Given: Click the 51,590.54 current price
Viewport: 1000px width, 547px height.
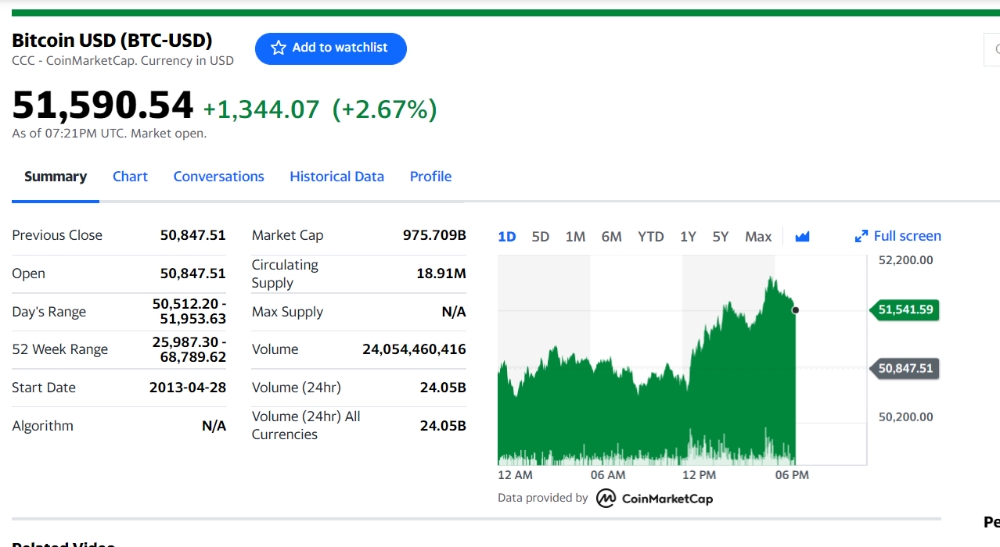Looking at the screenshot, I should [x=102, y=105].
